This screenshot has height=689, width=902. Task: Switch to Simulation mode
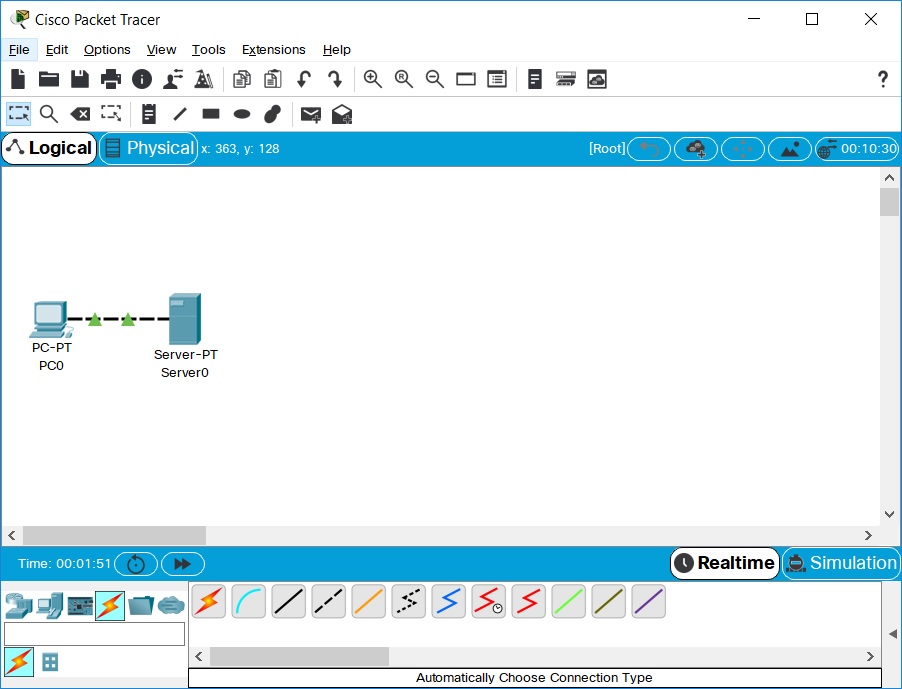pyautogui.click(x=840, y=563)
